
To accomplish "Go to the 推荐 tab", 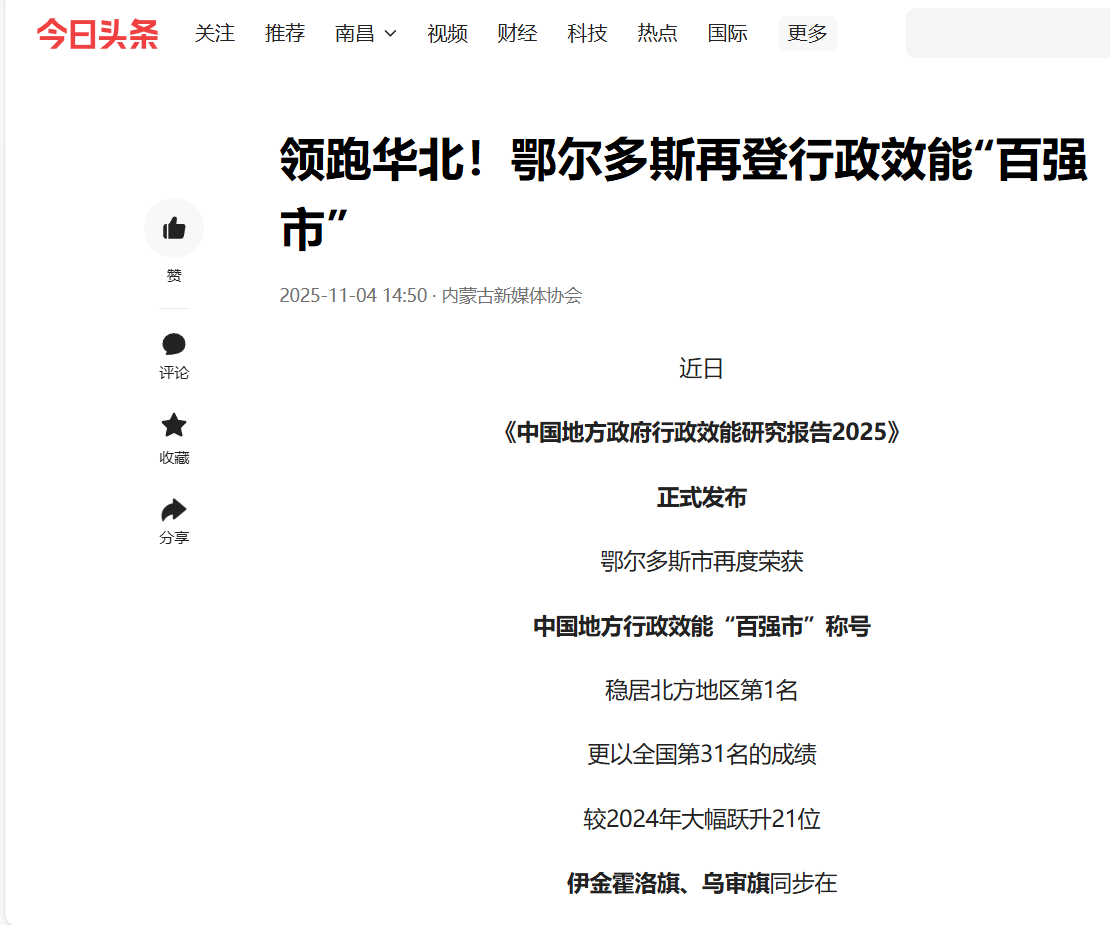I will pyautogui.click(x=285, y=34).
